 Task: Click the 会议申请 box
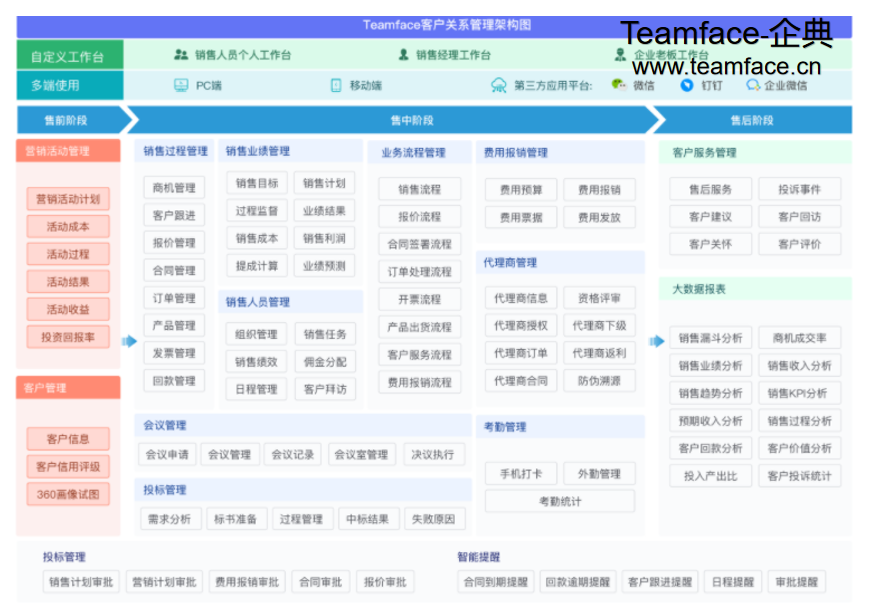pos(167,454)
